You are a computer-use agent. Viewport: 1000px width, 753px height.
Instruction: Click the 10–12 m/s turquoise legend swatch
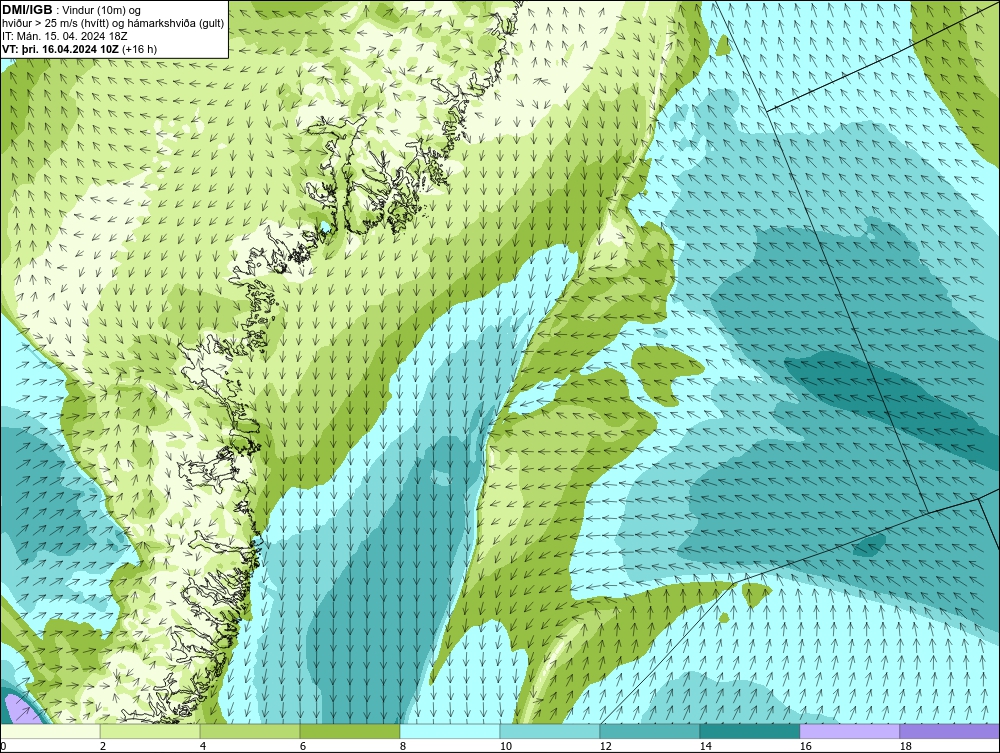550,731
